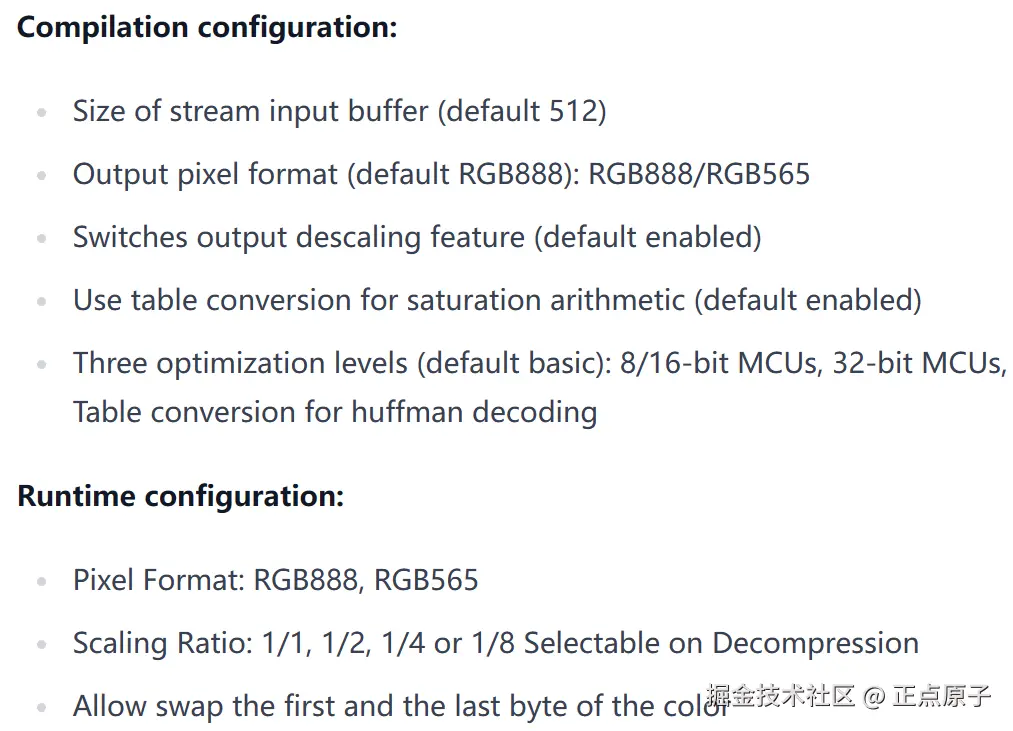This screenshot has width=1013, height=731.
Task: Click the 'Compilation configuration:' heading
Action: click(207, 27)
